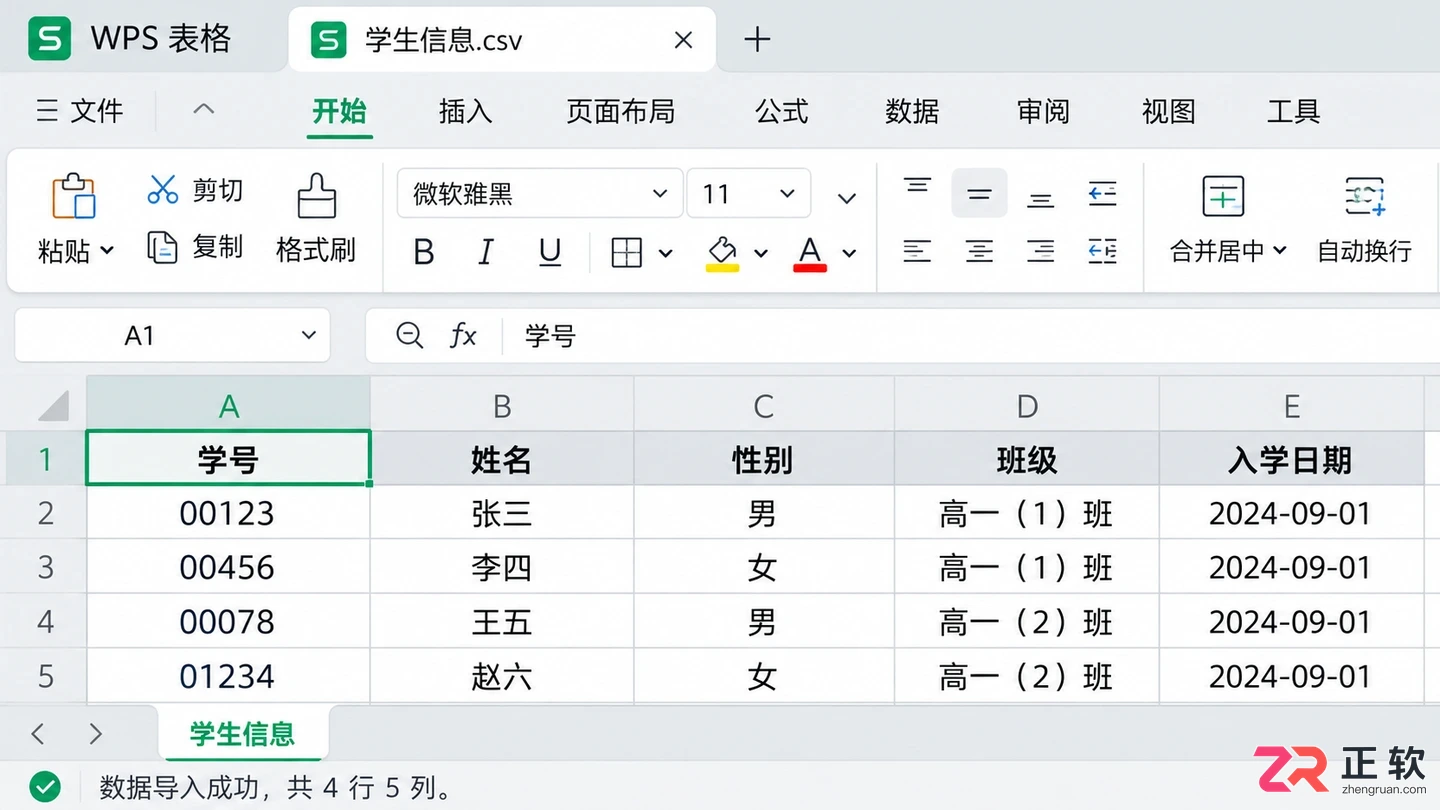Open the 页面布局 ribbon tab
Screen dimensions: 1440x810
pyautogui.click(x=620, y=111)
